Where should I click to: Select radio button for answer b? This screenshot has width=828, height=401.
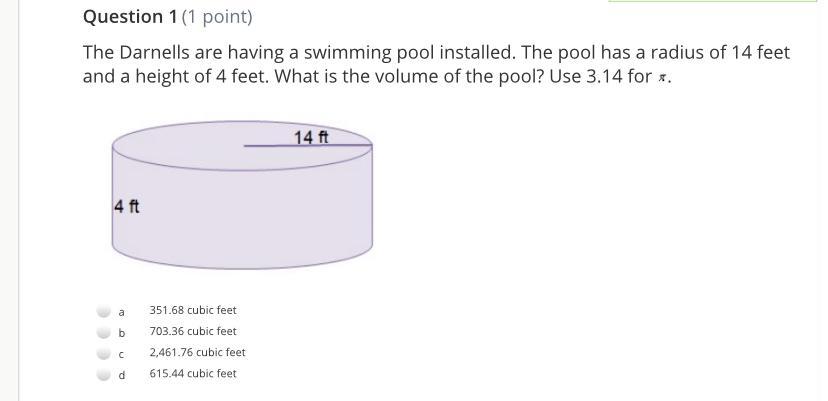tap(104, 332)
